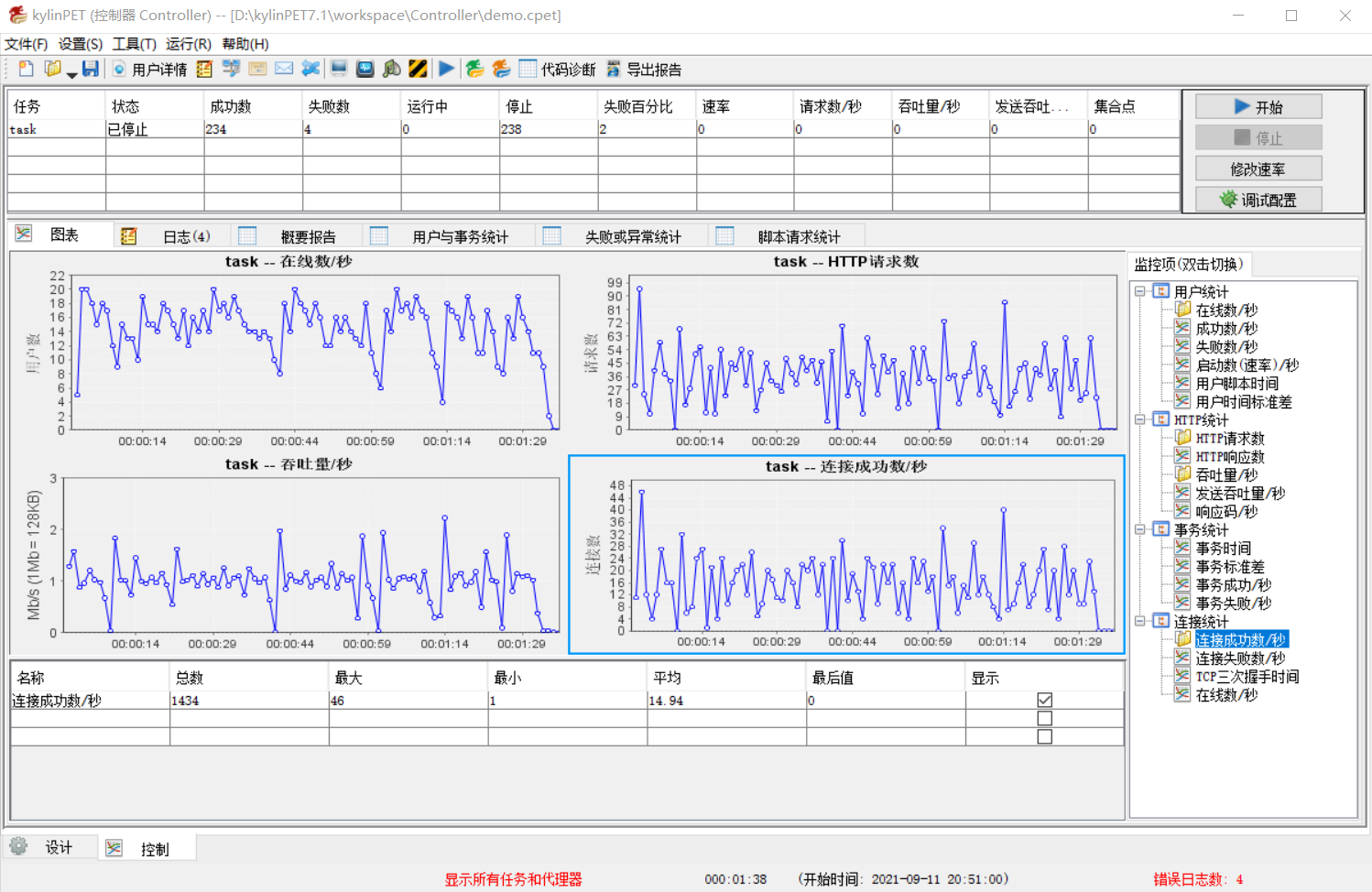Select 响应码/秒 tree item

point(1226,511)
